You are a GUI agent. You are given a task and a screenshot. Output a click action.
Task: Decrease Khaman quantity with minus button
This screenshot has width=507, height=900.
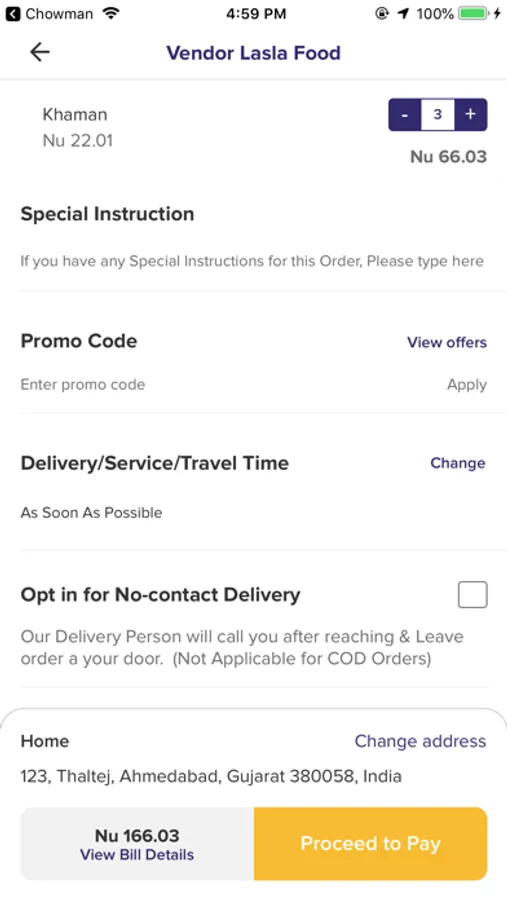[405, 114]
